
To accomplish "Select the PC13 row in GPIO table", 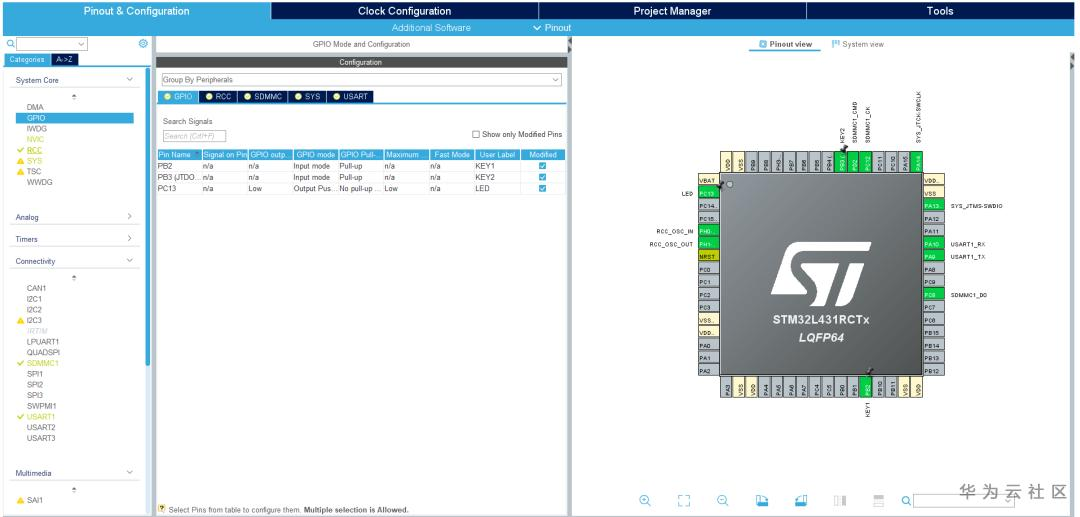I will [x=361, y=188].
